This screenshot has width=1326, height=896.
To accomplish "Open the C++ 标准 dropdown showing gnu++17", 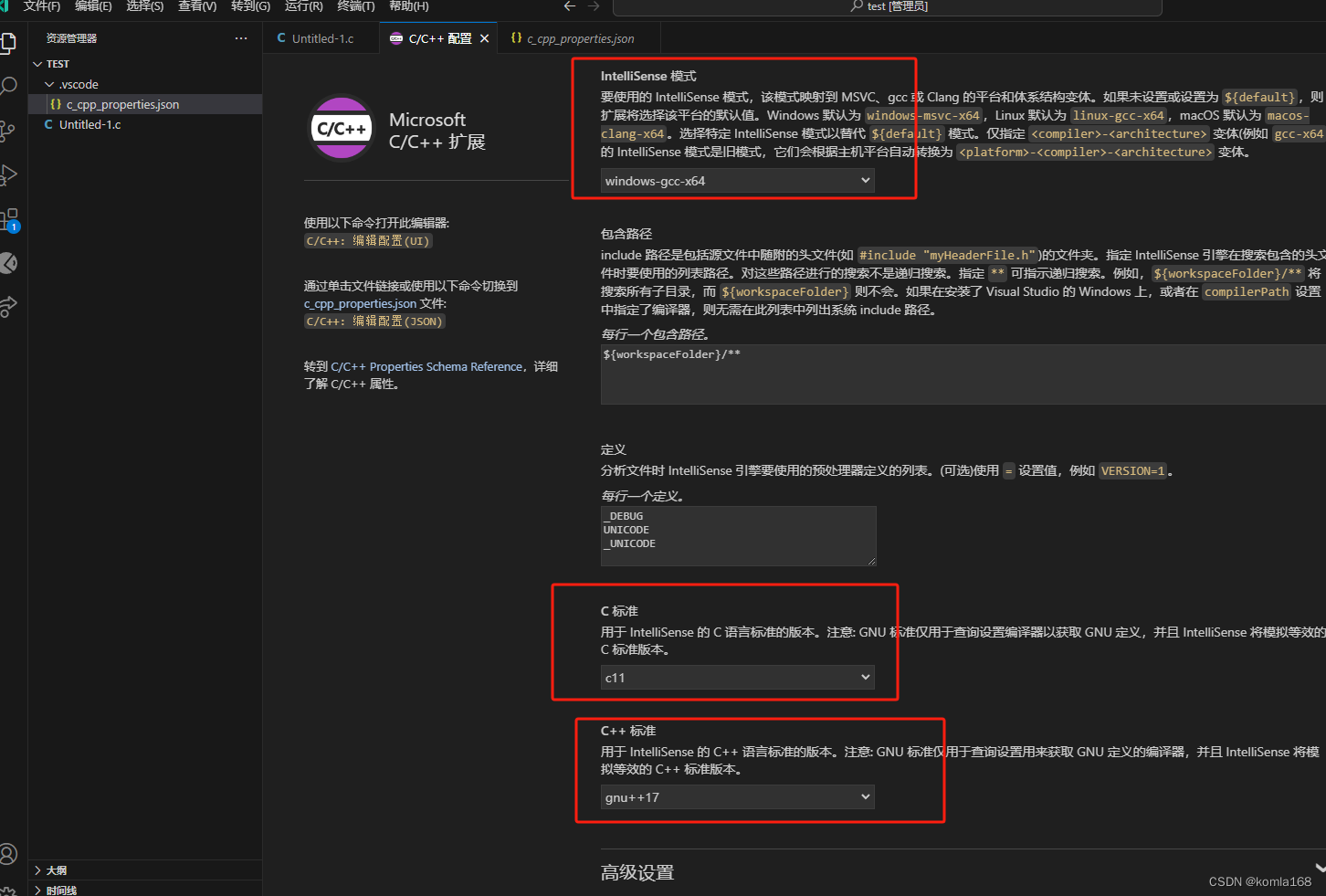I will tap(736, 796).
